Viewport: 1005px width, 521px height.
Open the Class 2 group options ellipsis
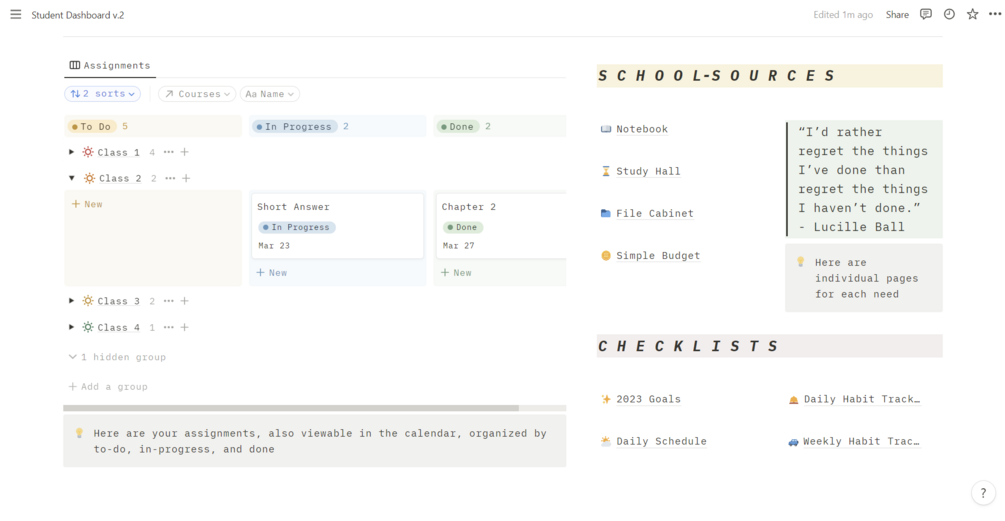click(170, 178)
